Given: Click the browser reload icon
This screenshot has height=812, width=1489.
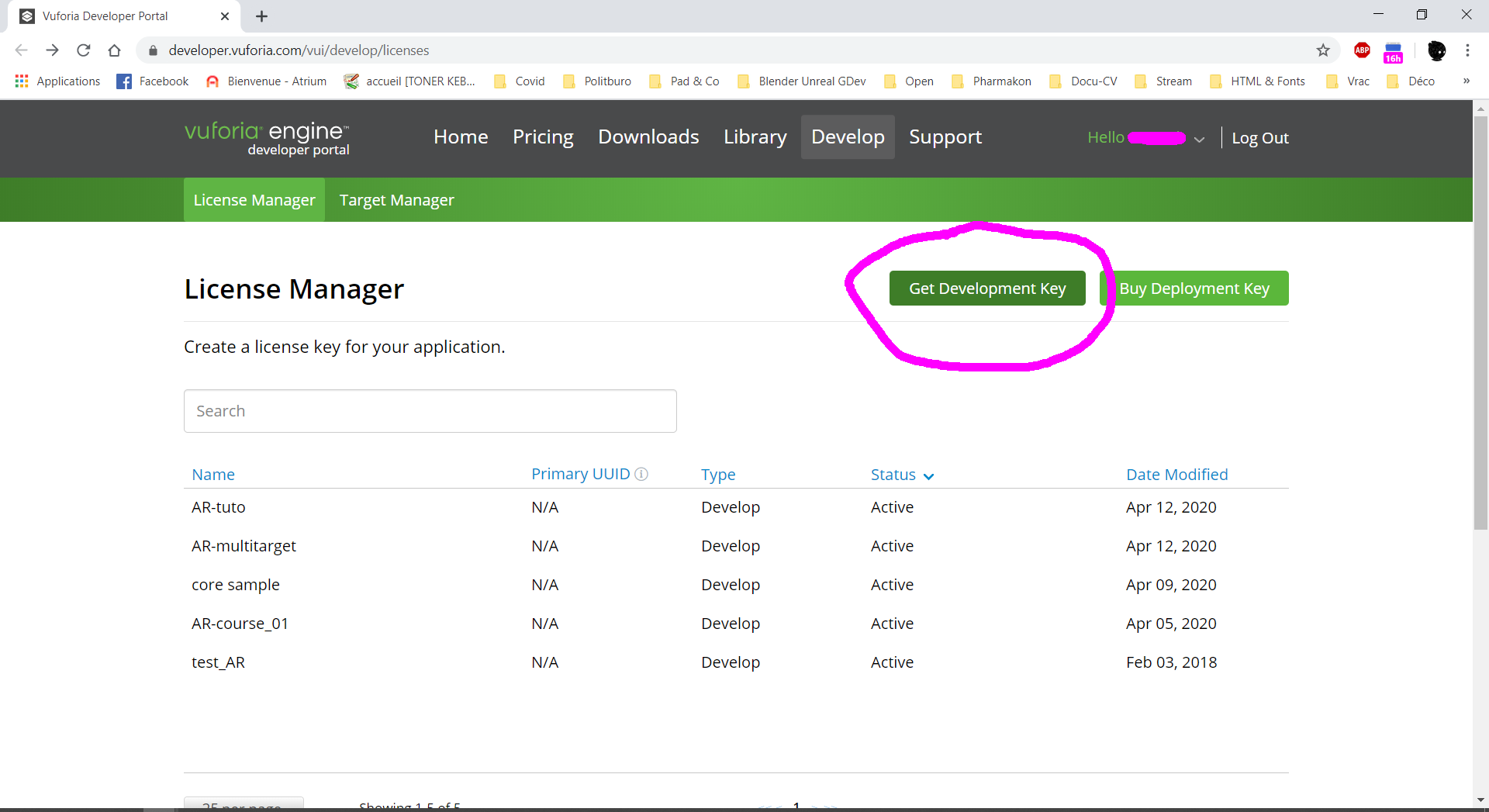Looking at the screenshot, I should pyautogui.click(x=84, y=50).
